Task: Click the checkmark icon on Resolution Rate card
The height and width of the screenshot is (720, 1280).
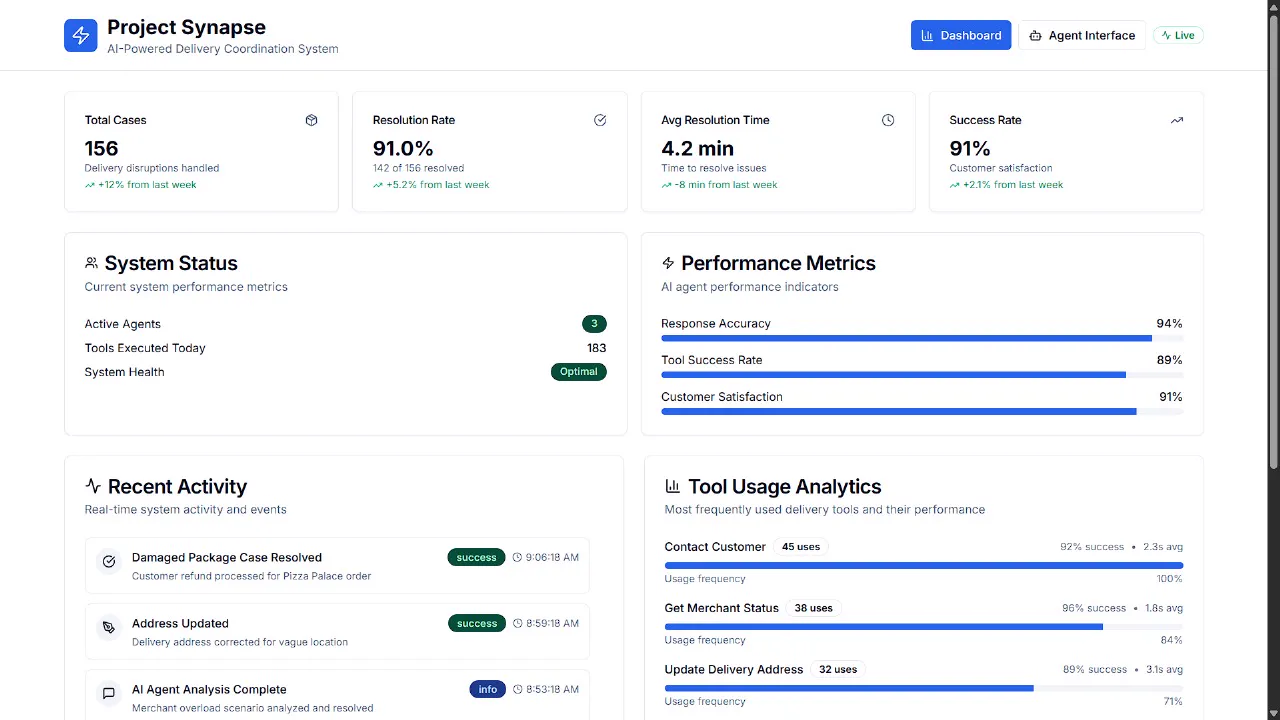Action: tap(600, 120)
